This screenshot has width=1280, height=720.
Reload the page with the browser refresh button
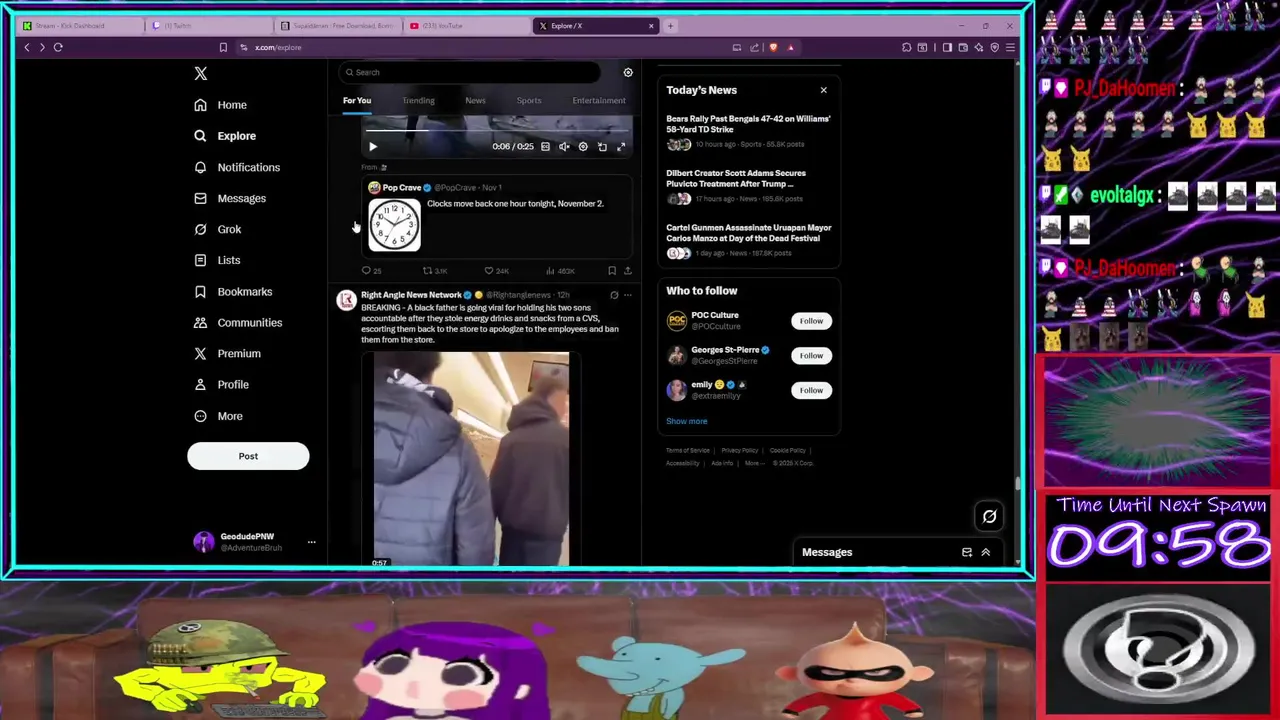[58, 47]
